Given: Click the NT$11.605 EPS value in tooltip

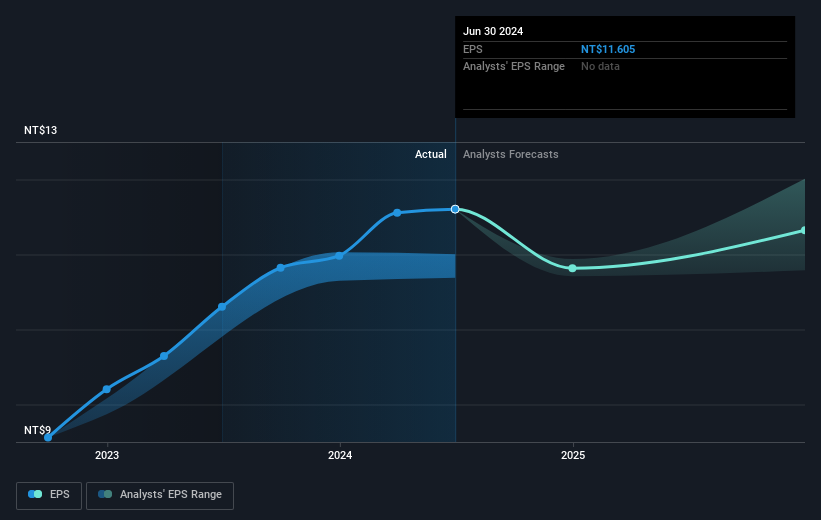Looking at the screenshot, I should pos(608,49).
